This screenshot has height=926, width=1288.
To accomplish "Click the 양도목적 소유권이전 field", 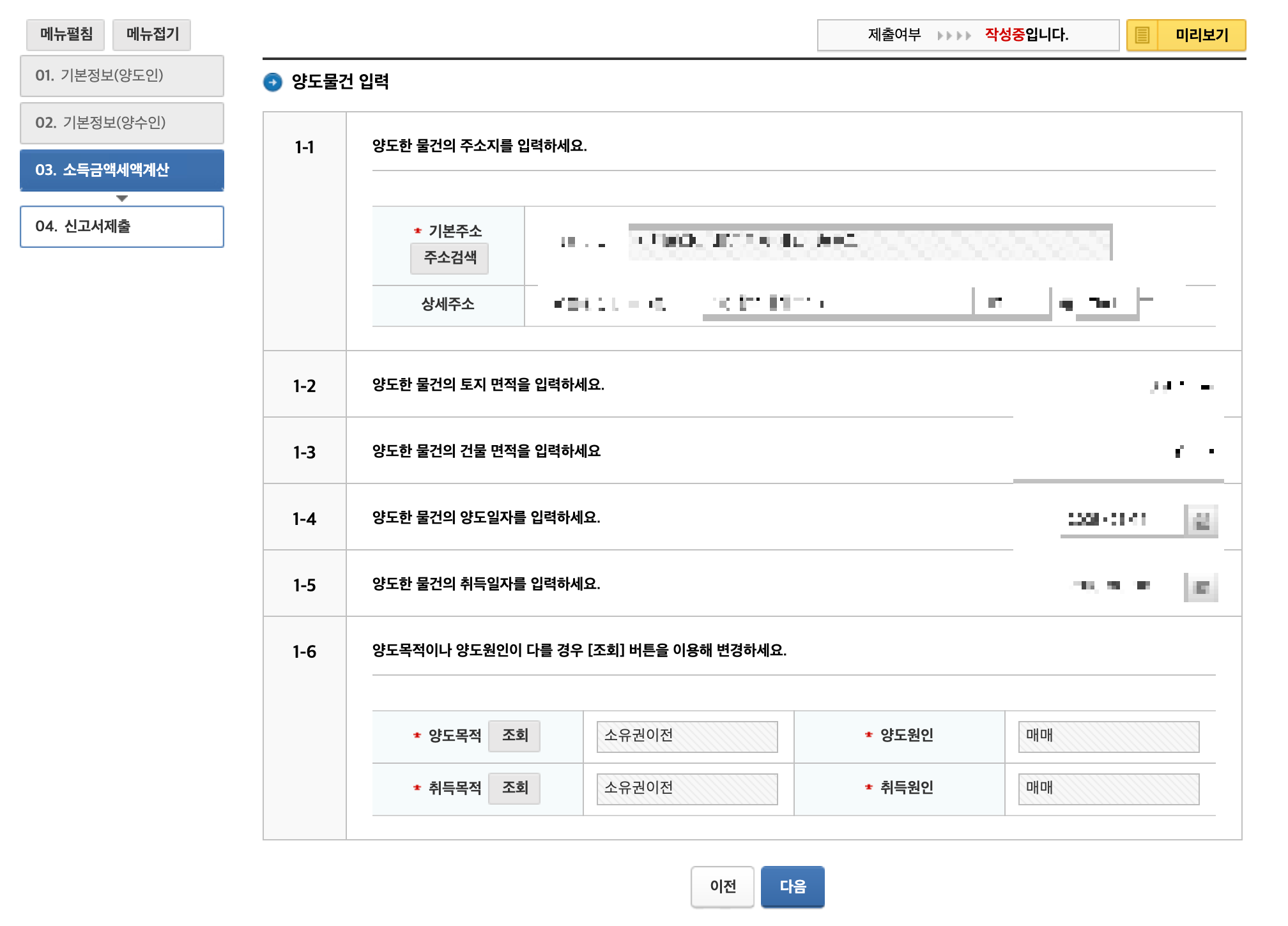I will point(687,737).
